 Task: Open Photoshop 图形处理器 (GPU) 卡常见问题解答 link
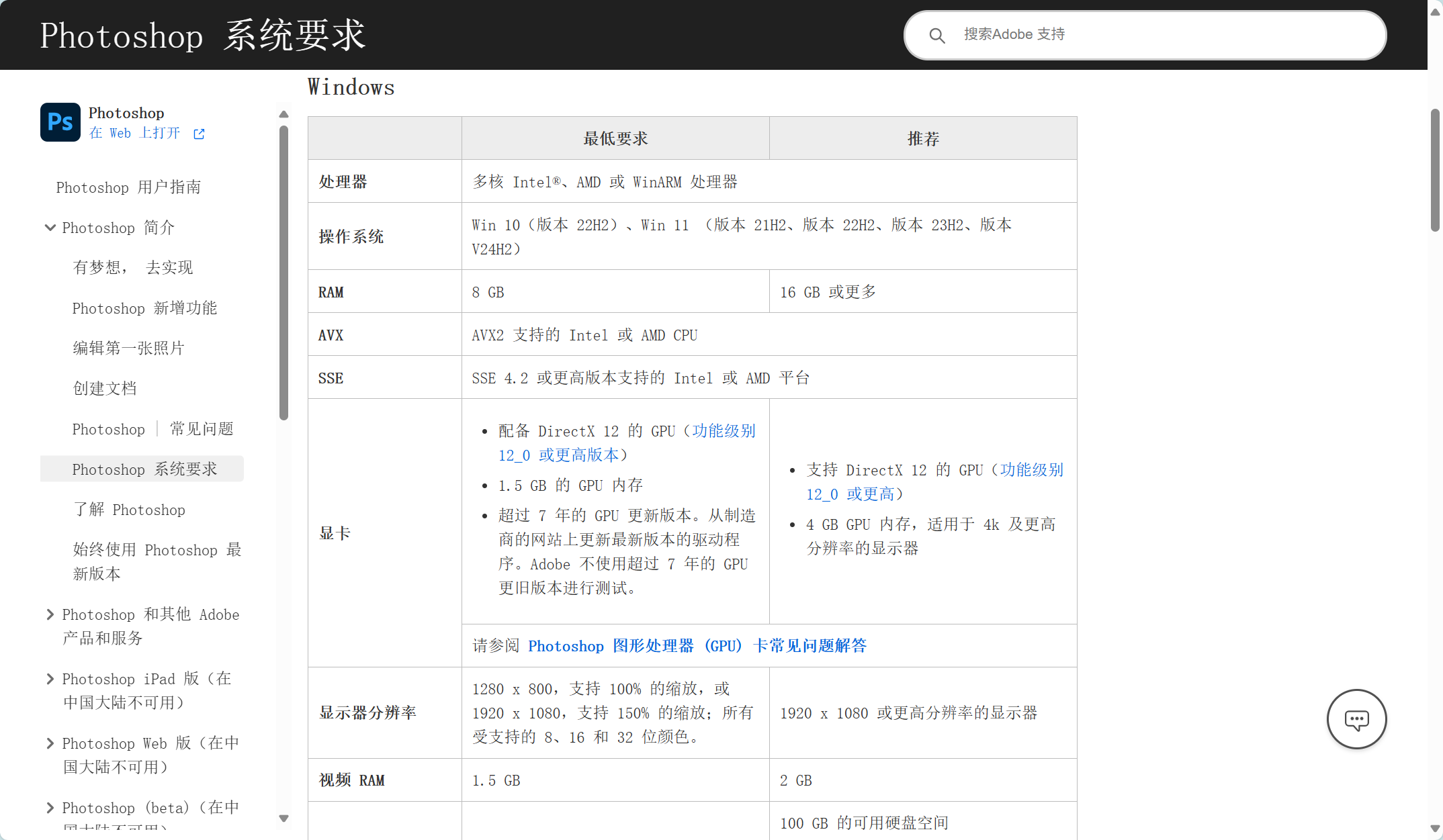(x=697, y=646)
